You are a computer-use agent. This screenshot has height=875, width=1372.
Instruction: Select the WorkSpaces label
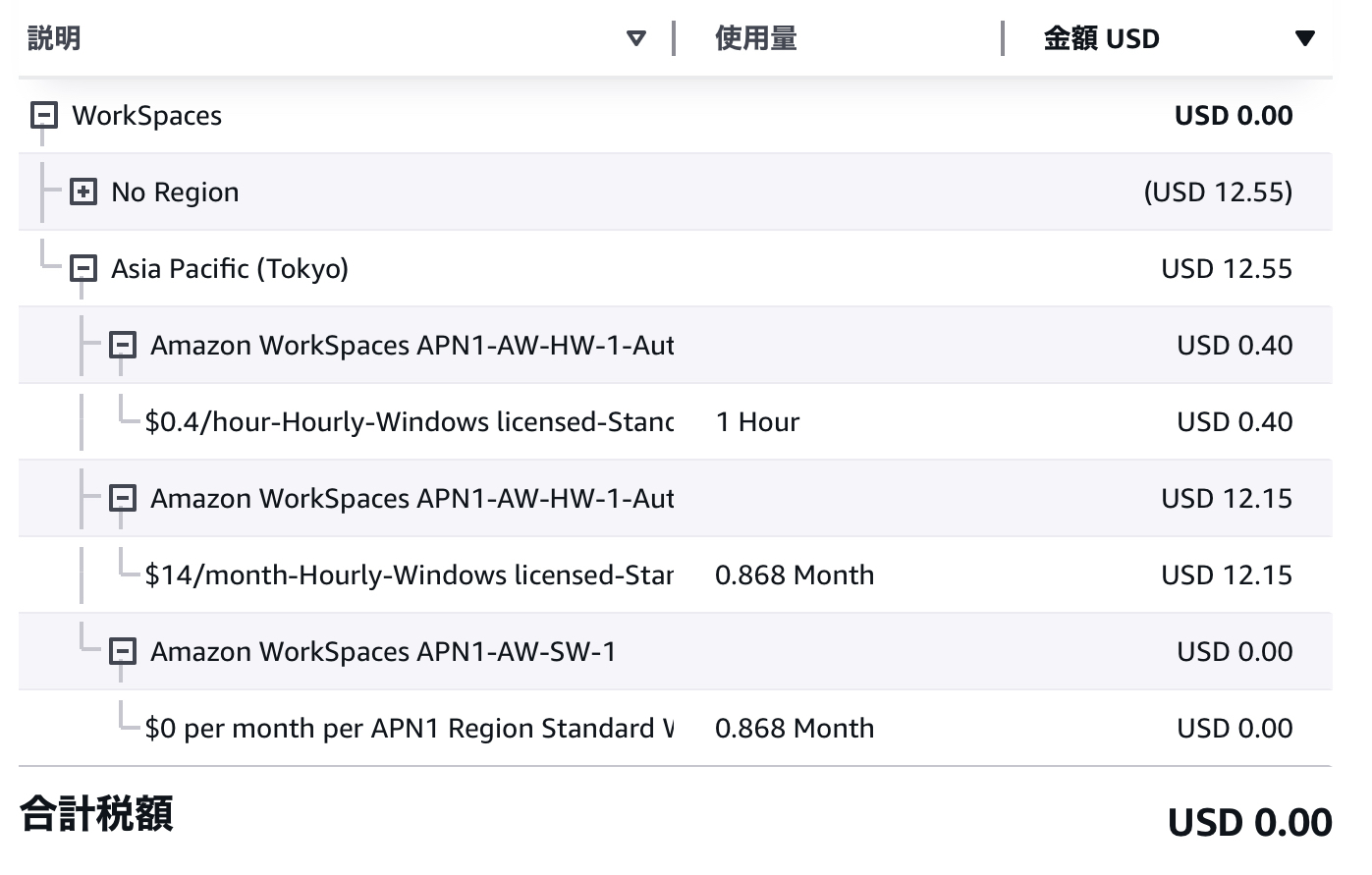pos(147,116)
